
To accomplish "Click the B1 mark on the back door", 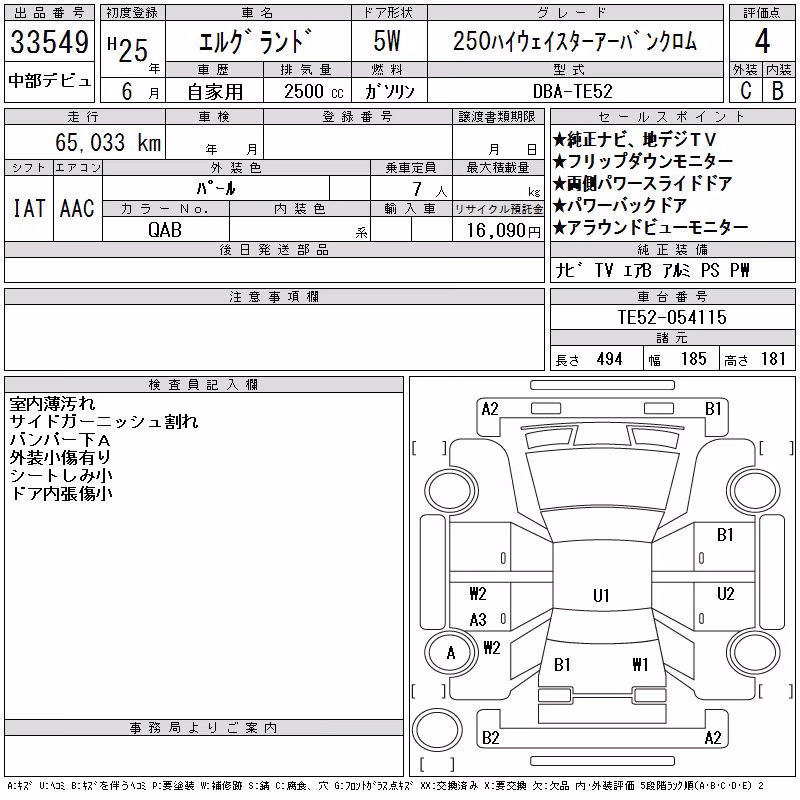I will pyautogui.click(x=562, y=664).
